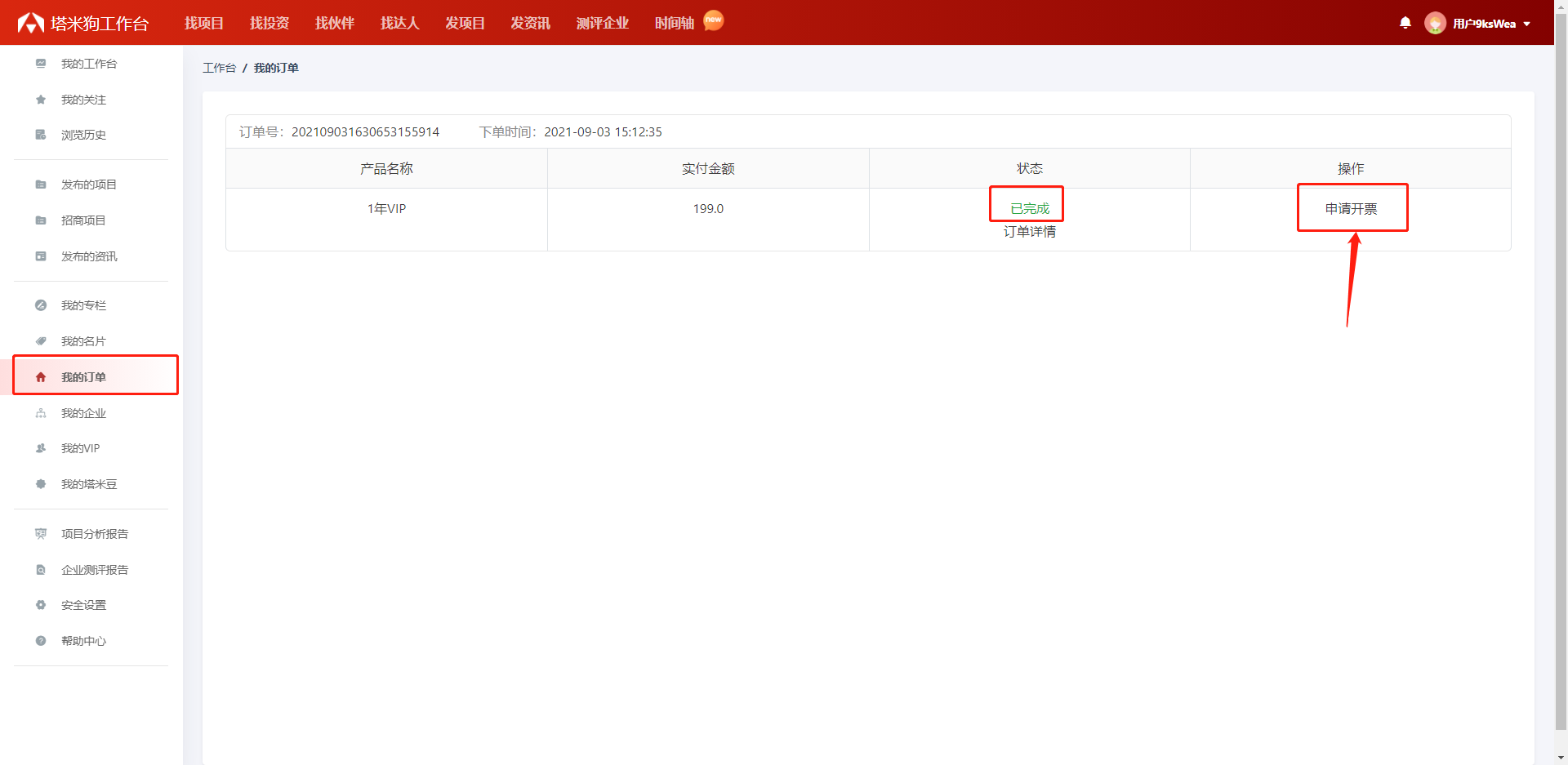This screenshot has height=765, width=1568.
Task: Select 我的订单 sidebar entry
Action: click(x=83, y=377)
